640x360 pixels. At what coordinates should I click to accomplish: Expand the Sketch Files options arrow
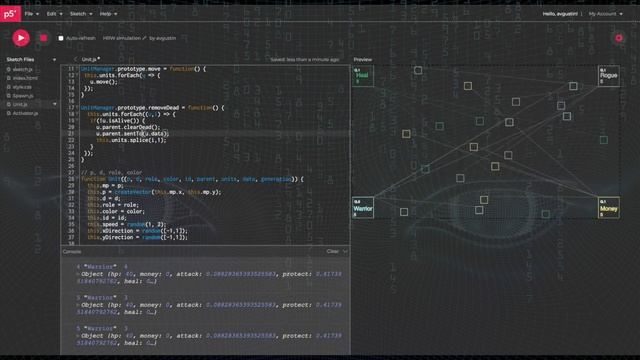click(x=54, y=60)
